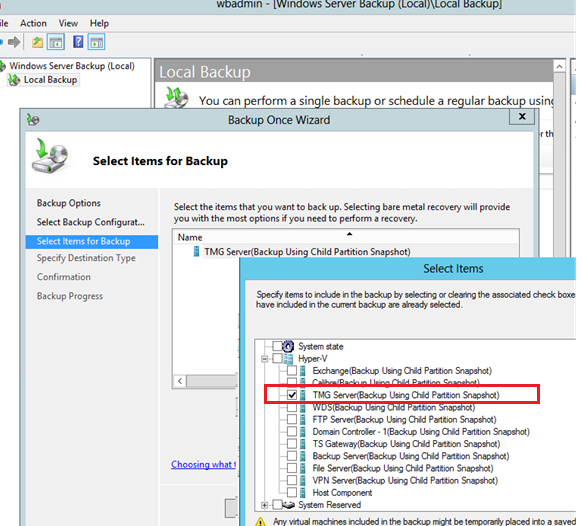Click the up one level folder icon
This screenshot has width=582, height=526.
point(37,42)
